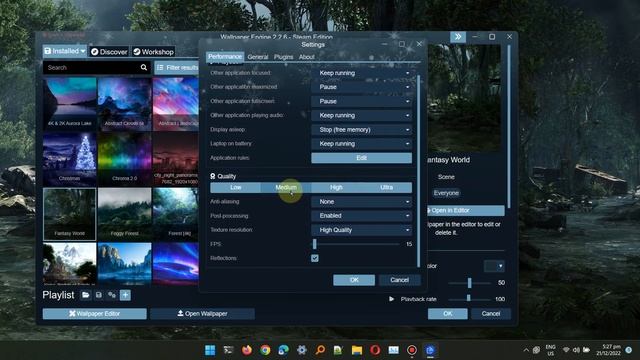Click Open in Editor button
This screenshot has width=640, height=360.
coord(465,210)
